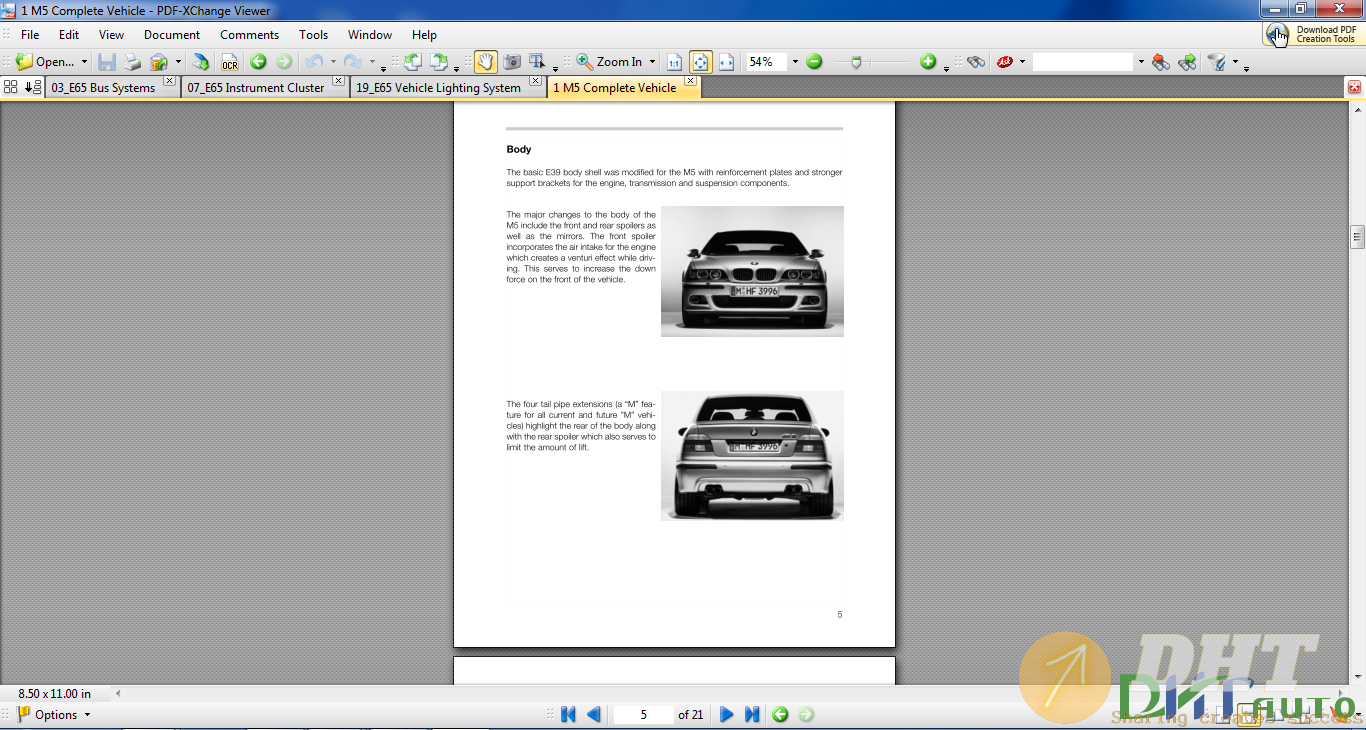Open the View menu

tap(111, 35)
